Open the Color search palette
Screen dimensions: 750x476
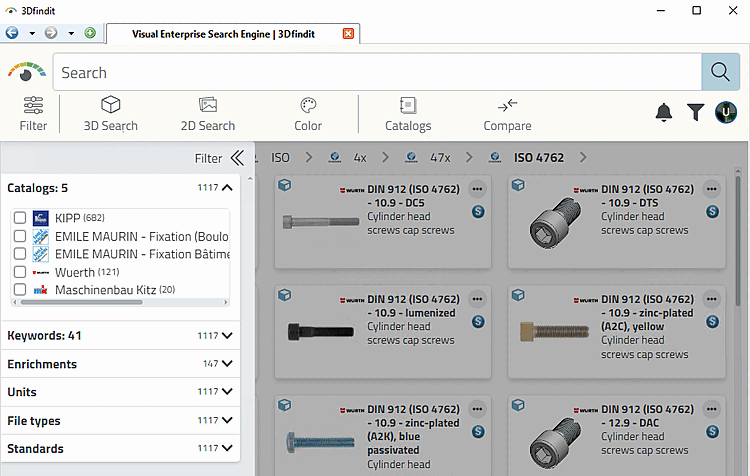(308, 113)
